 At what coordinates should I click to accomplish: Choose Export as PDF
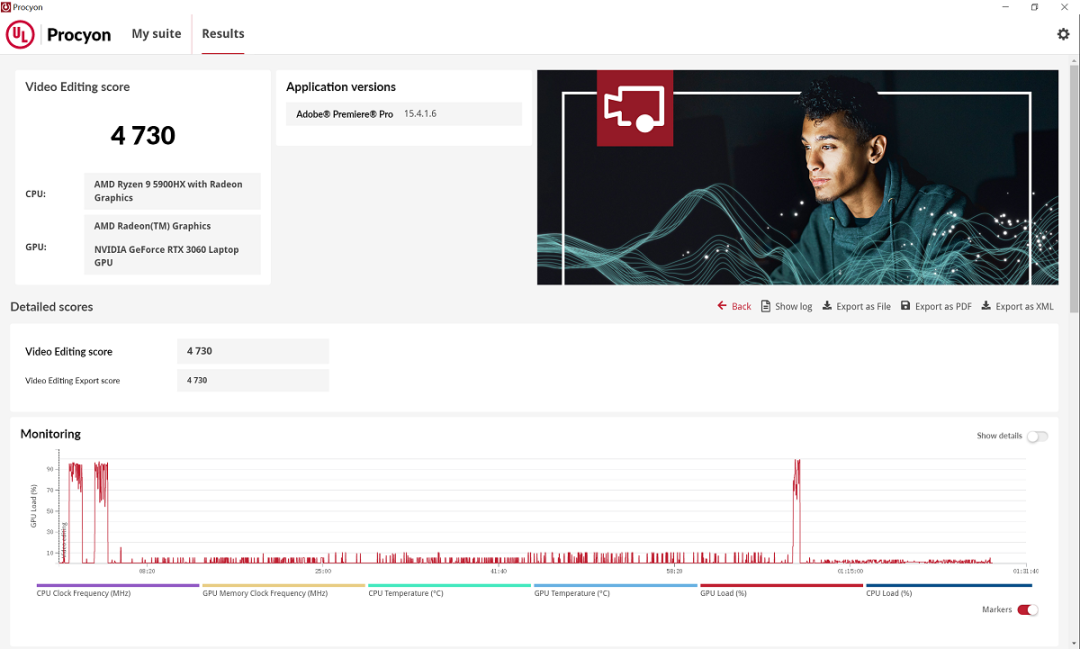click(936, 306)
